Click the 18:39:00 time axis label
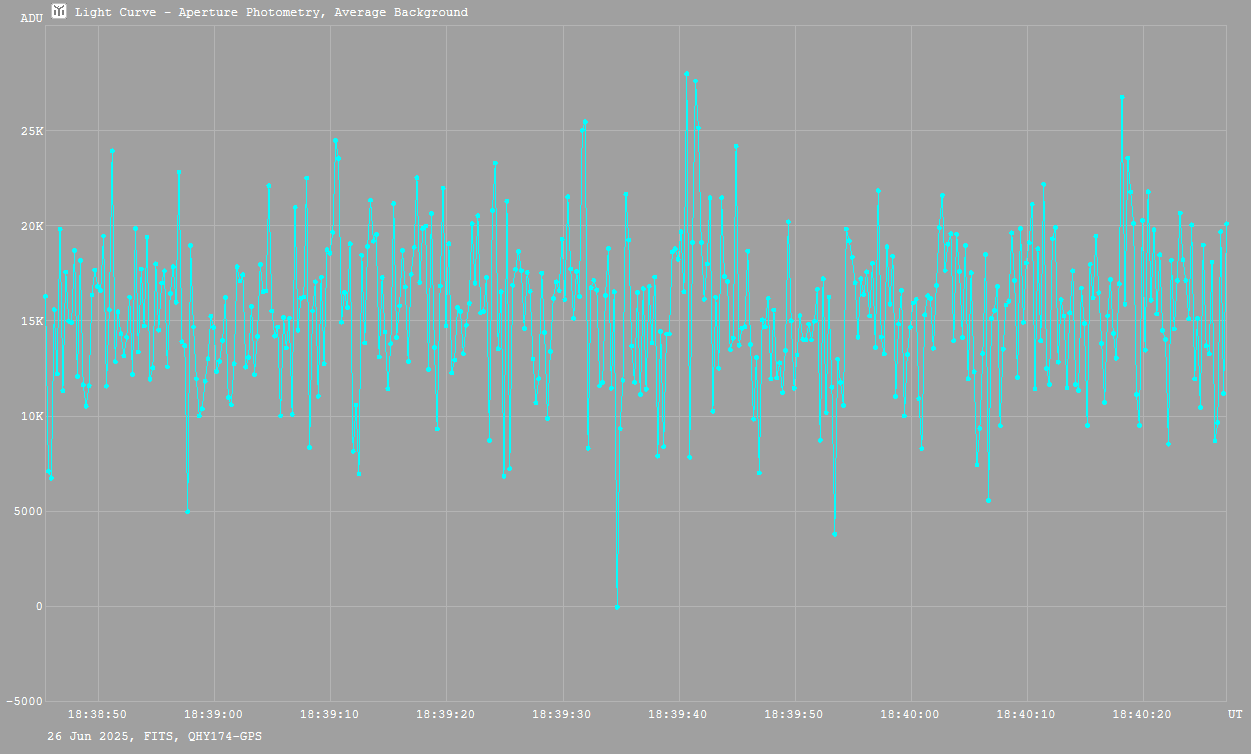 pyautogui.click(x=214, y=714)
